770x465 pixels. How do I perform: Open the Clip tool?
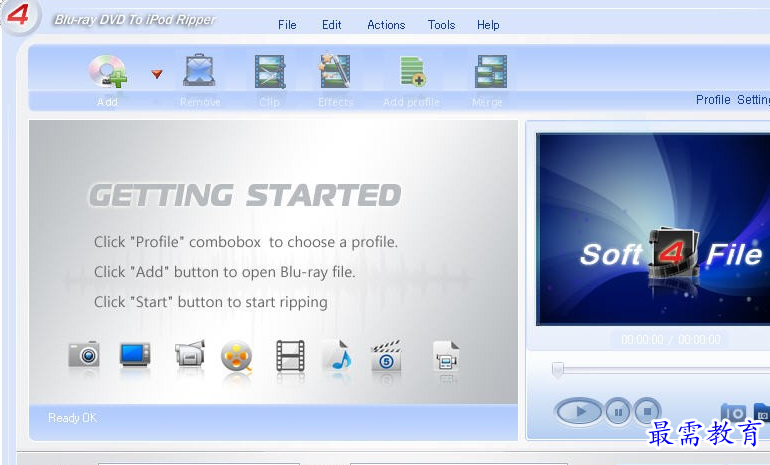(270, 71)
